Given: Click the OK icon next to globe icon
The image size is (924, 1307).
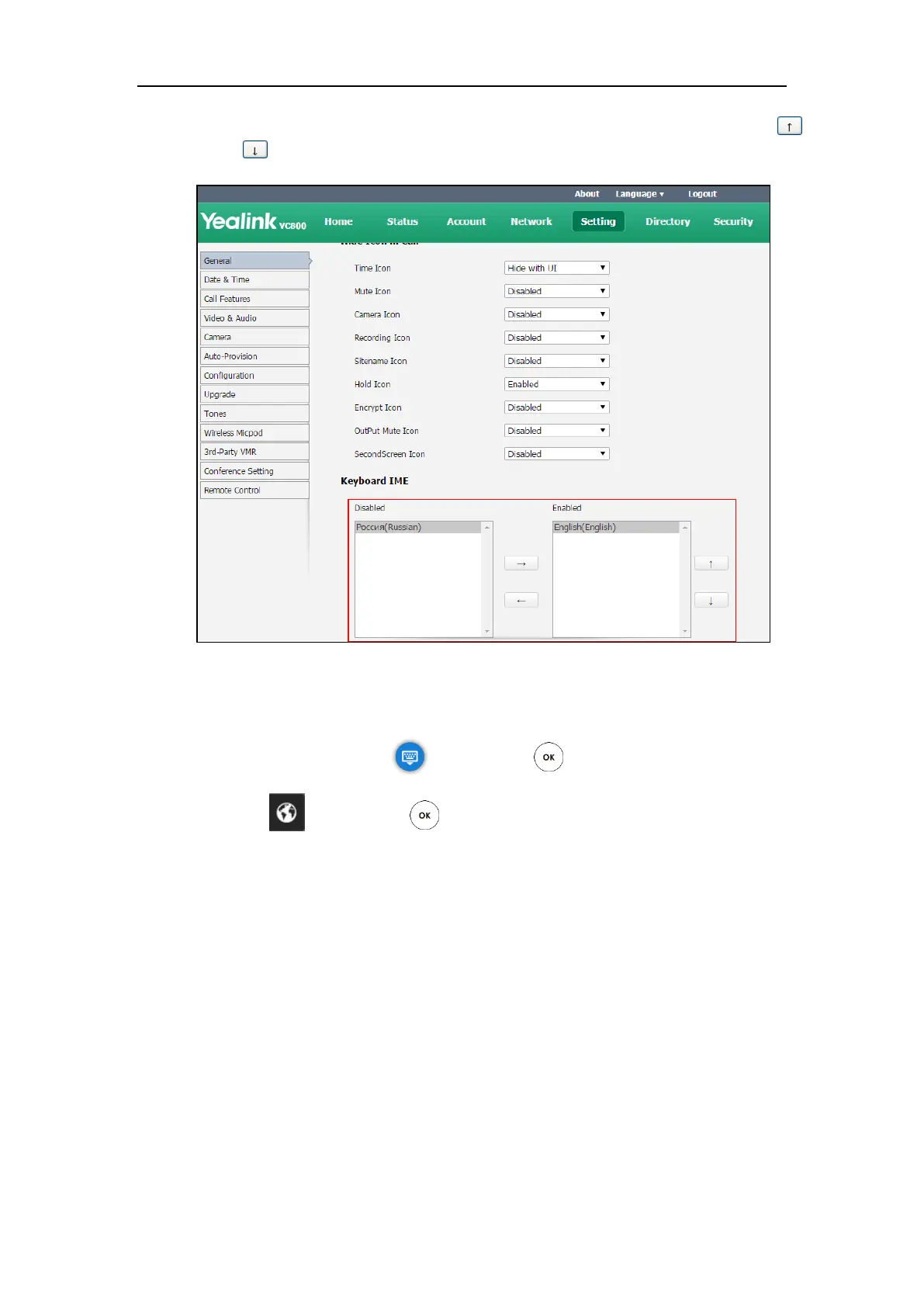Looking at the screenshot, I should [424, 815].
